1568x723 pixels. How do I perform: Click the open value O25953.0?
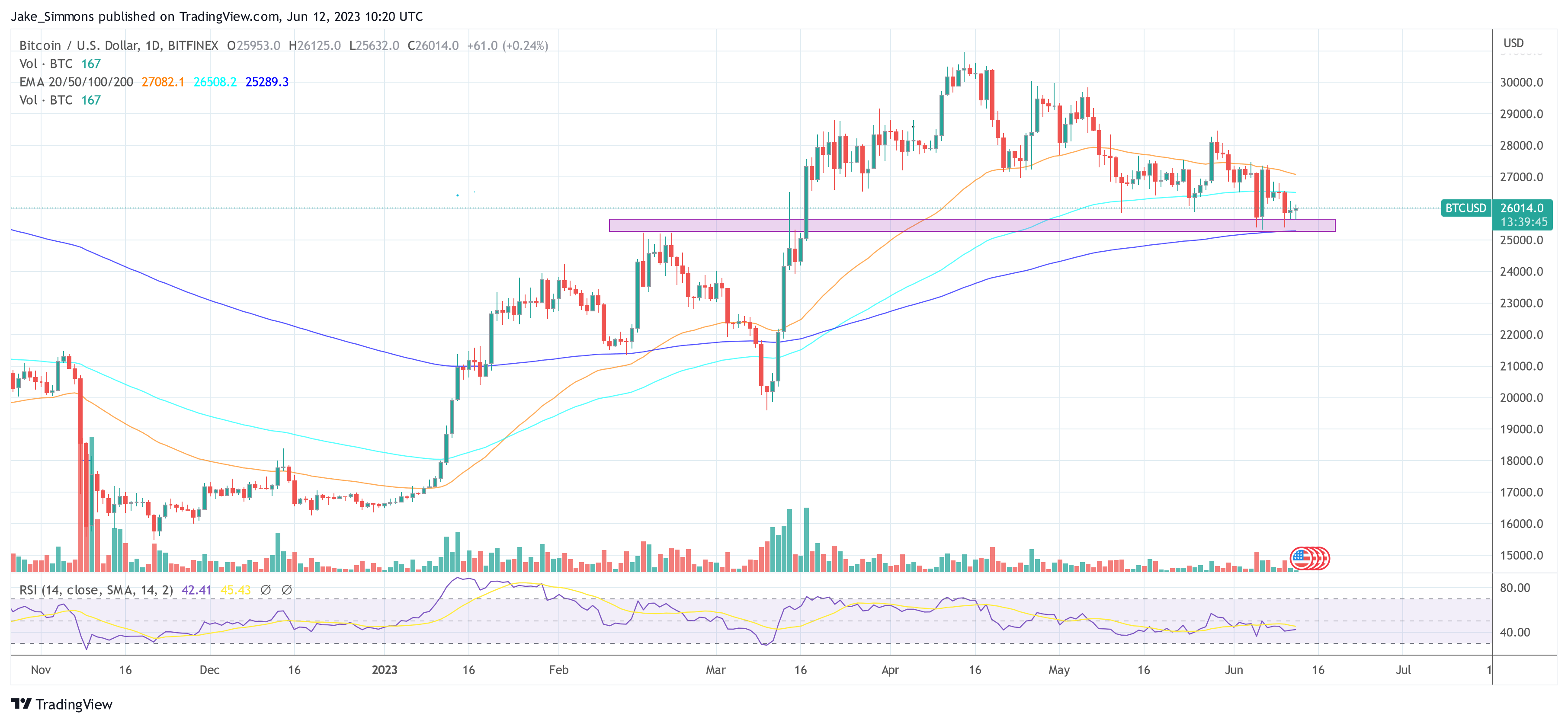253,46
